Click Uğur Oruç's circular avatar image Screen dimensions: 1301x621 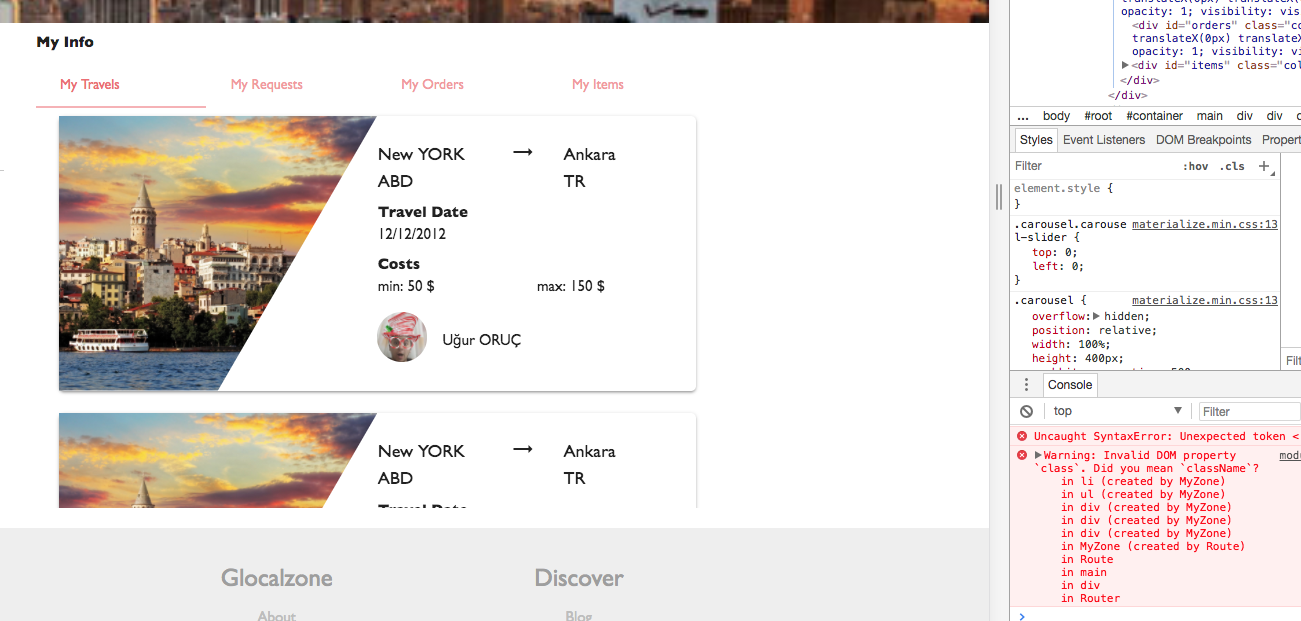point(402,337)
